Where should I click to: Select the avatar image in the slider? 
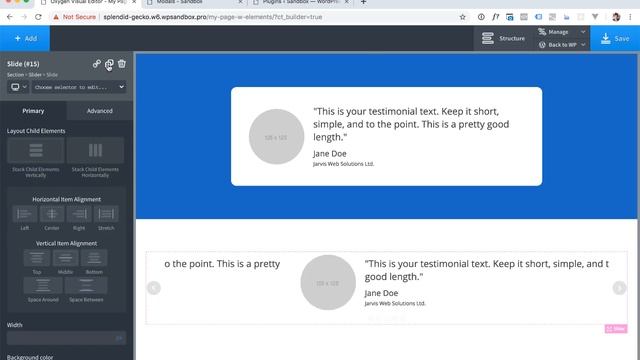328,282
